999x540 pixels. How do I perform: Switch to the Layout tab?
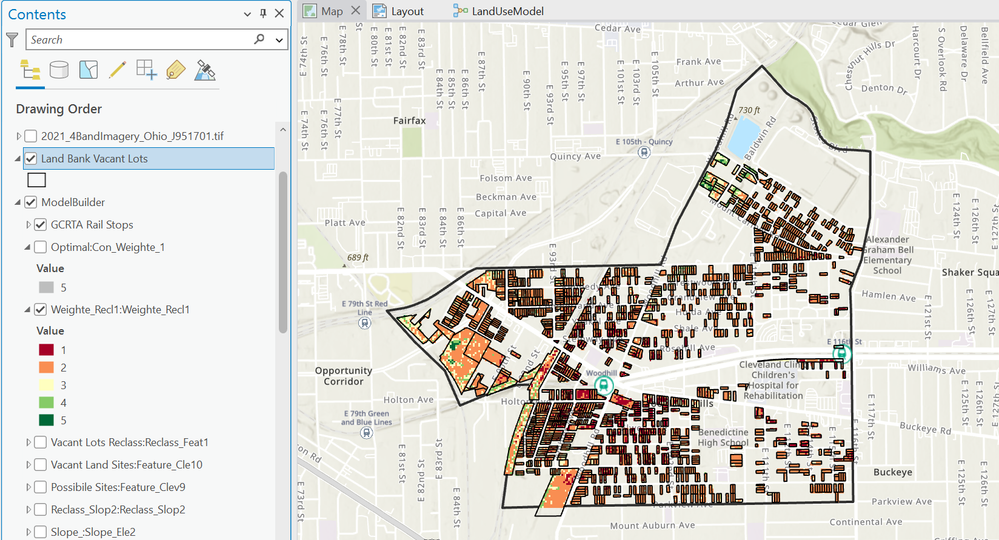(x=397, y=12)
